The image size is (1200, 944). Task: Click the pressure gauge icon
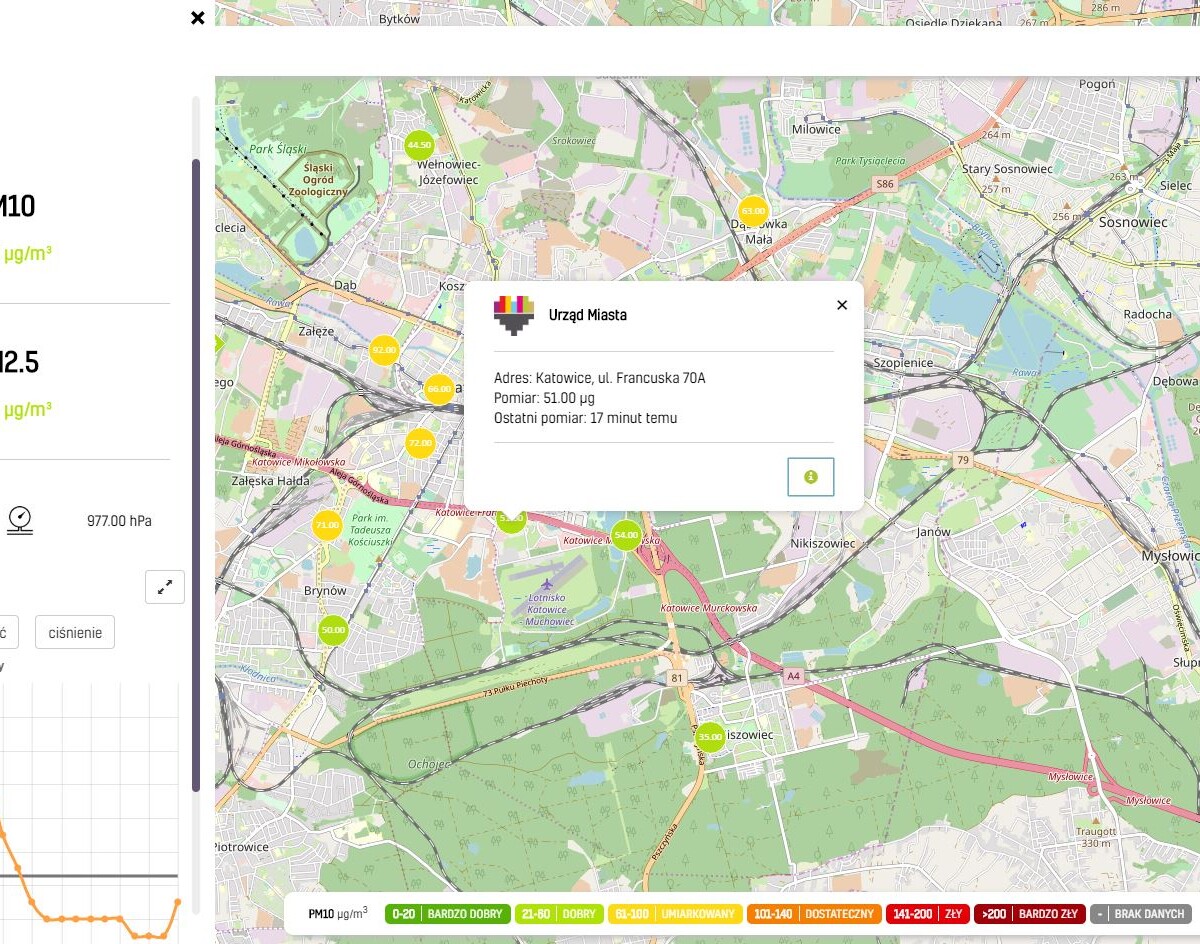coord(20,520)
